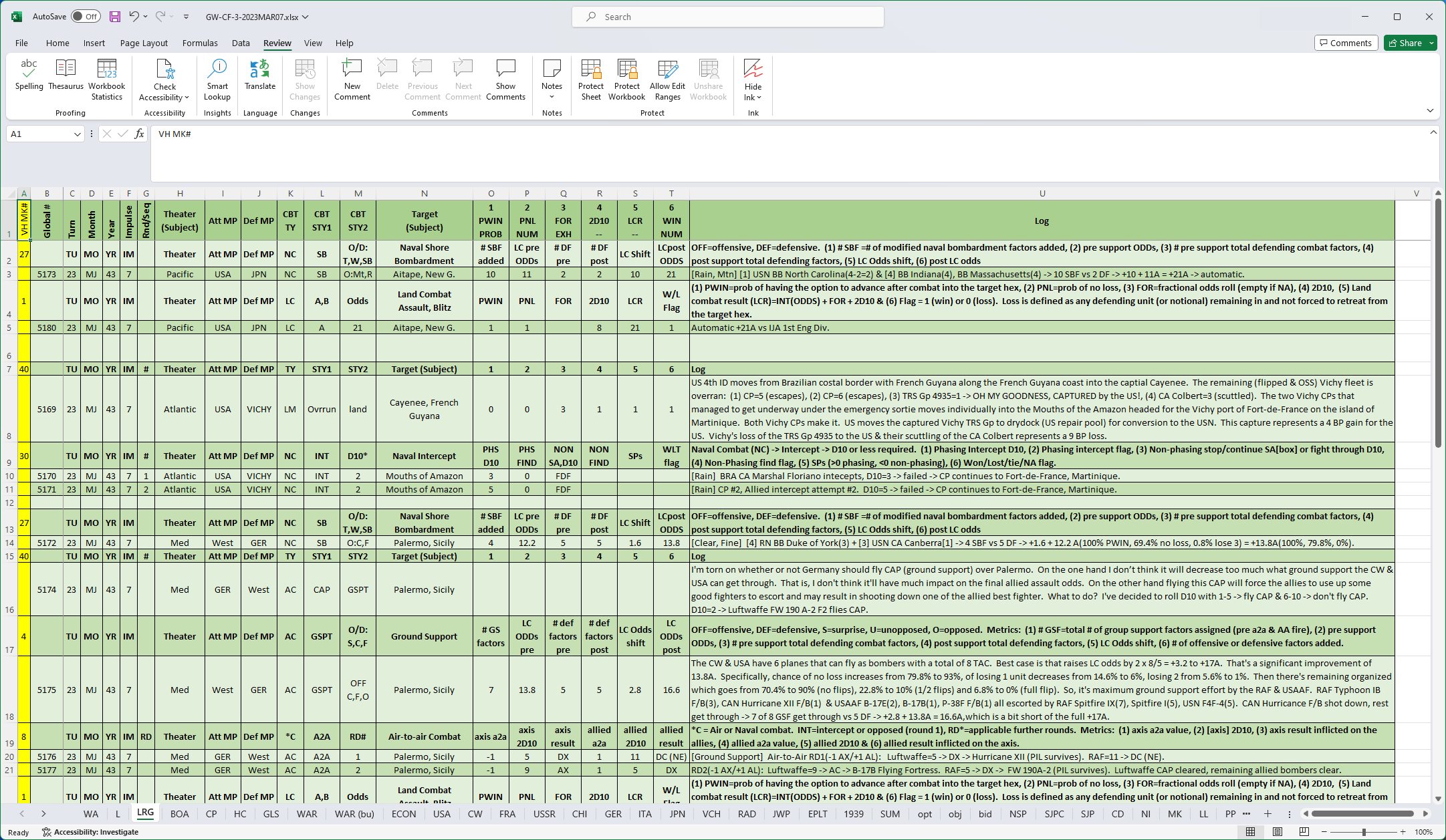Click the zoom slider handle

click(1364, 832)
